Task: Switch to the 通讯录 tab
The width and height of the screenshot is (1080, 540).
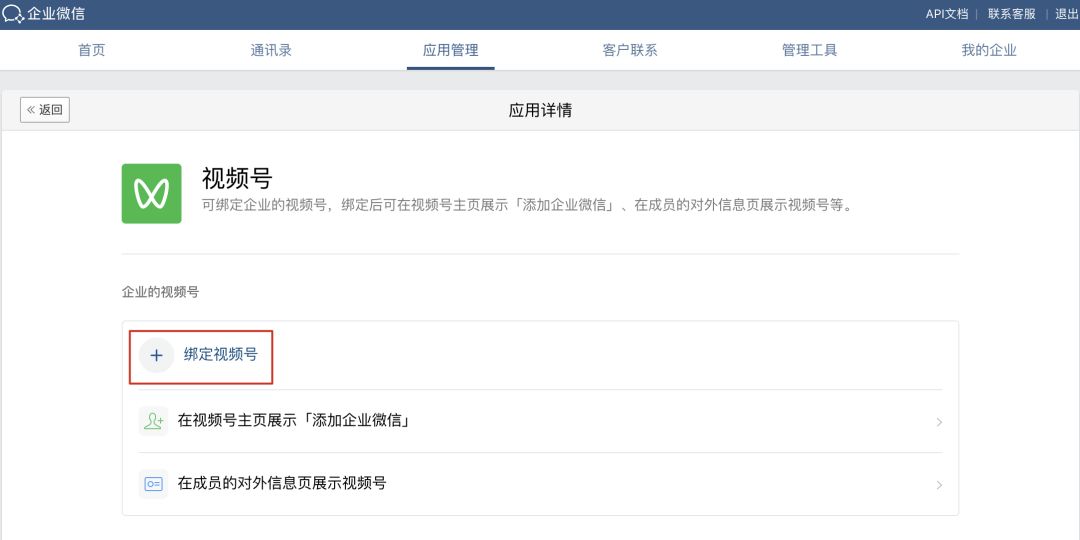Action: 271,50
